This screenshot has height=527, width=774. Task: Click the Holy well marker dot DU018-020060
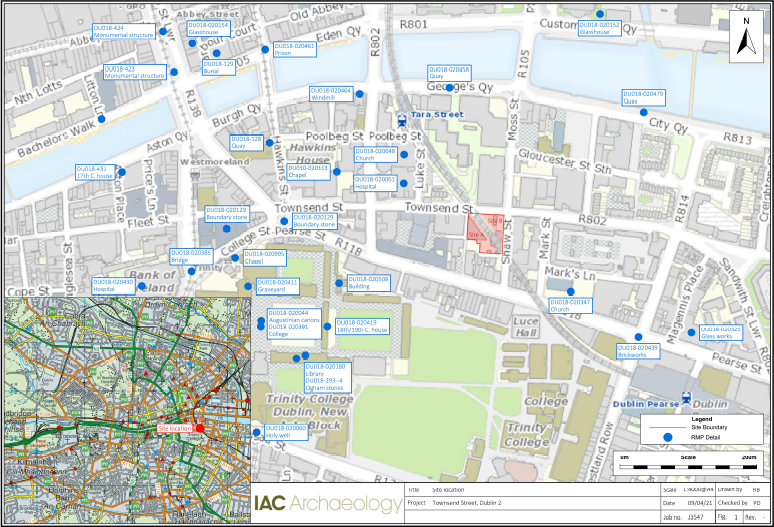256,432
